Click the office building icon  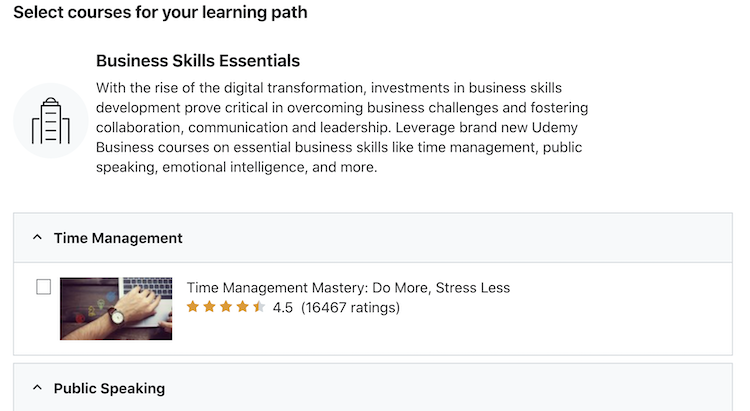[50, 120]
